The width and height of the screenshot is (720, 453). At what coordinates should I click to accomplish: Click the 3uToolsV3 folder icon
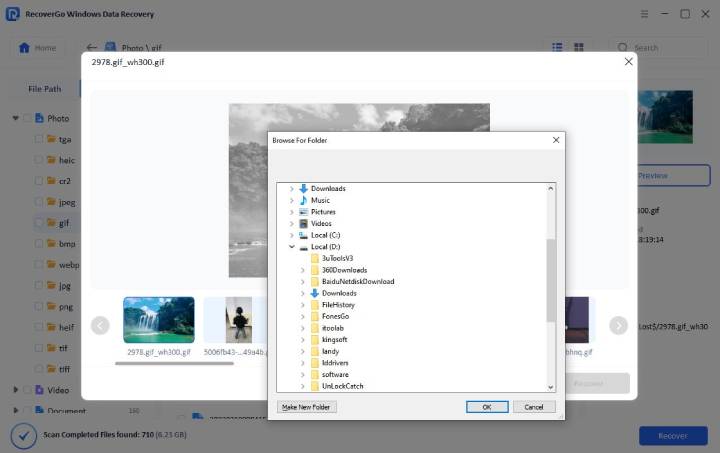tap(315, 258)
